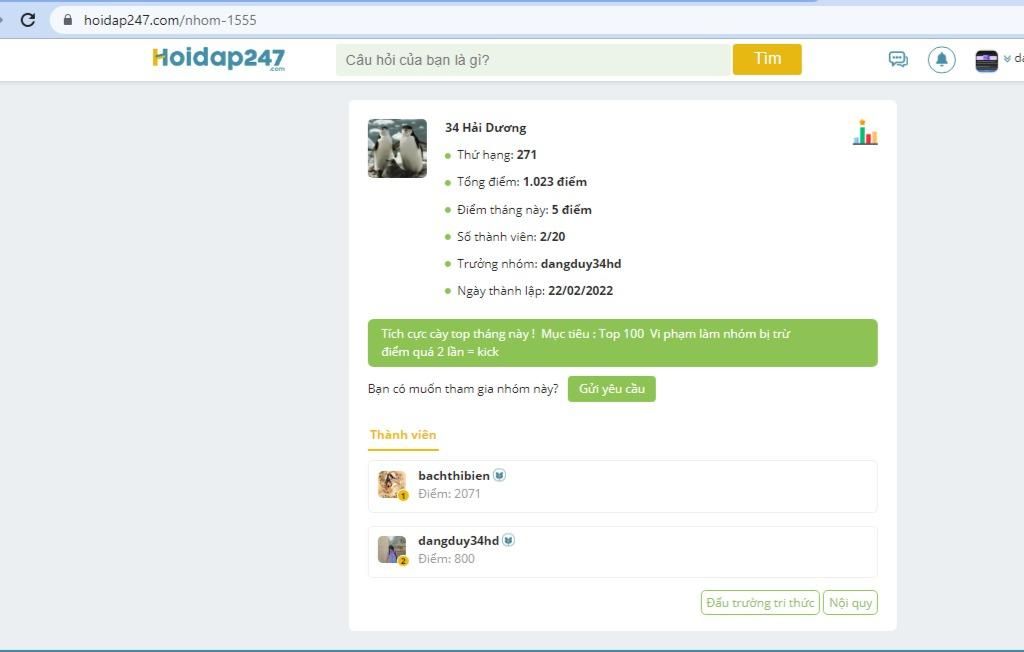Click the green group announcement banner
The height and width of the screenshot is (652, 1024).
[622, 343]
